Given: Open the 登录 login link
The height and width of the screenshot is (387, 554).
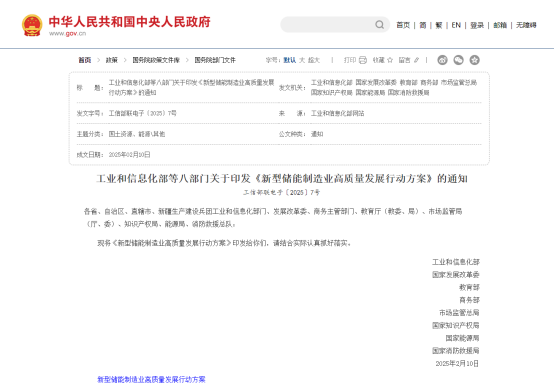Looking at the screenshot, I should (x=477, y=25).
